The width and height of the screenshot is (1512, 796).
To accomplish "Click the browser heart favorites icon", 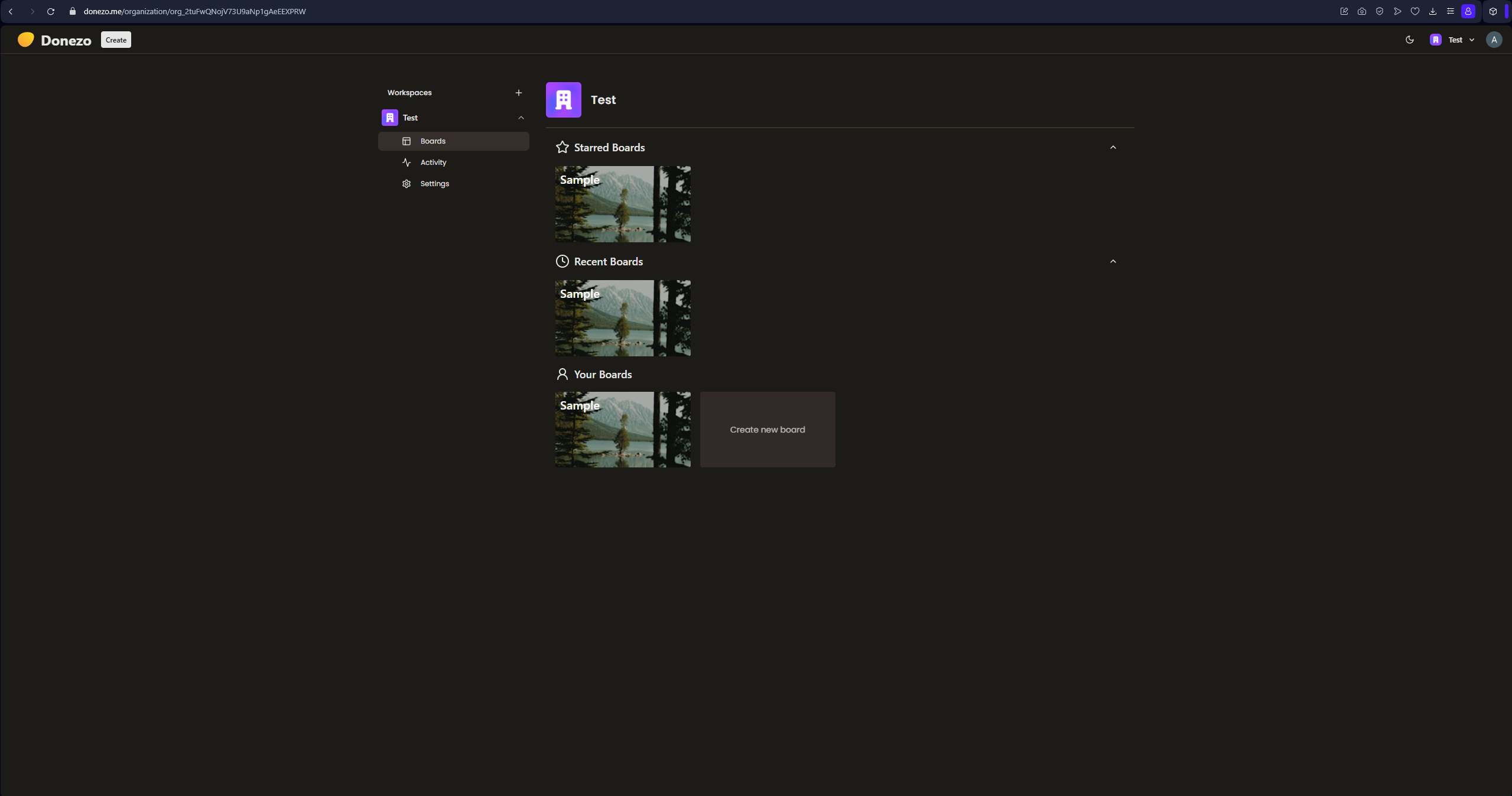I will pyautogui.click(x=1415, y=11).
